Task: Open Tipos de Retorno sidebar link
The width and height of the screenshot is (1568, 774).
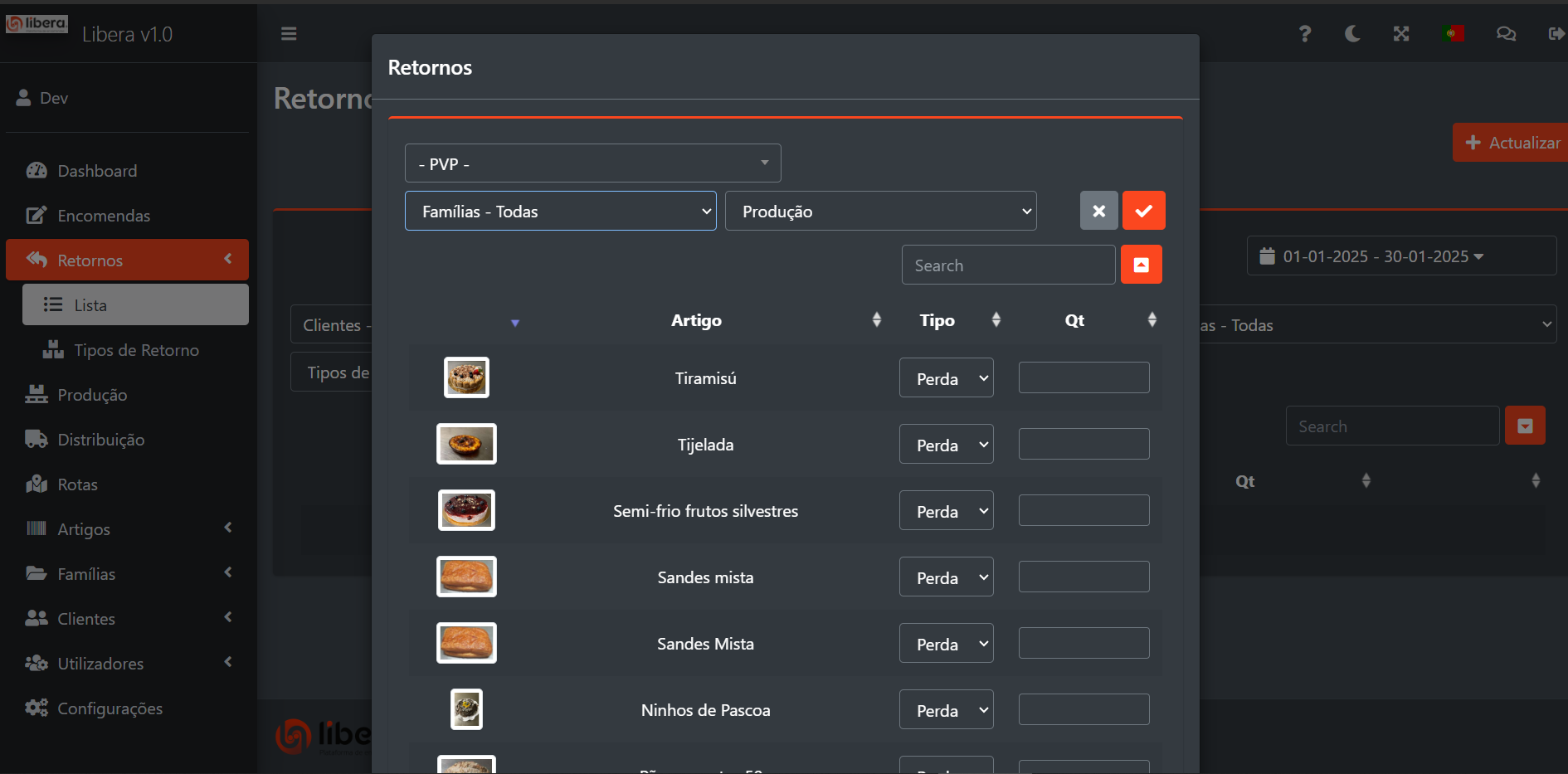Action: (x=136, y=350)
